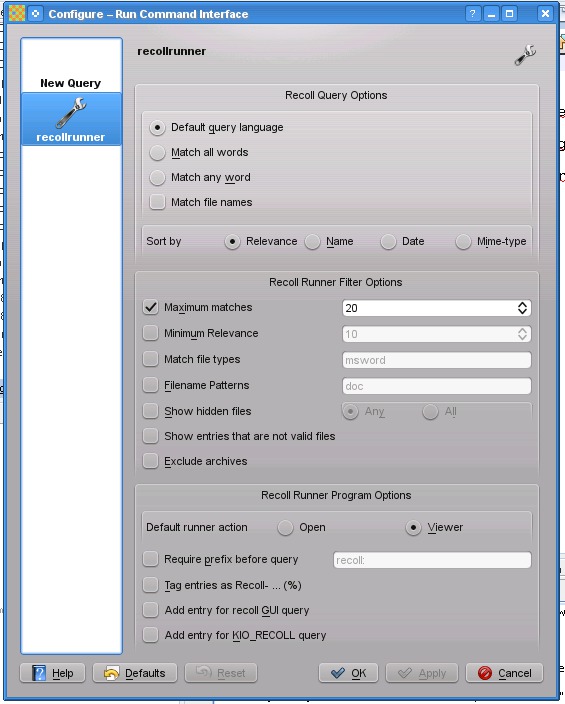Set default runner action to Open
The image size is (565, 704).
[x=285, y=528]
